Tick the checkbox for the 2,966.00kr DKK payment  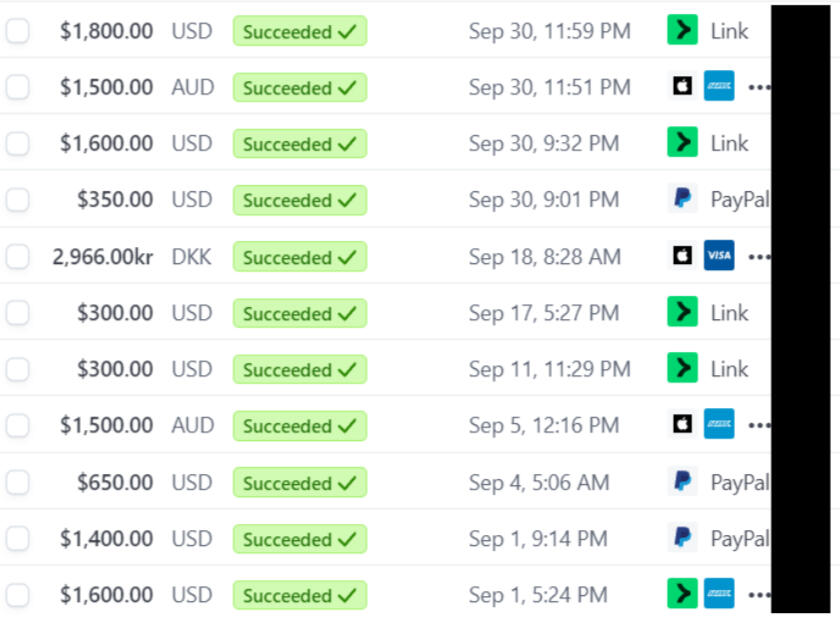[x=18, y=257]
